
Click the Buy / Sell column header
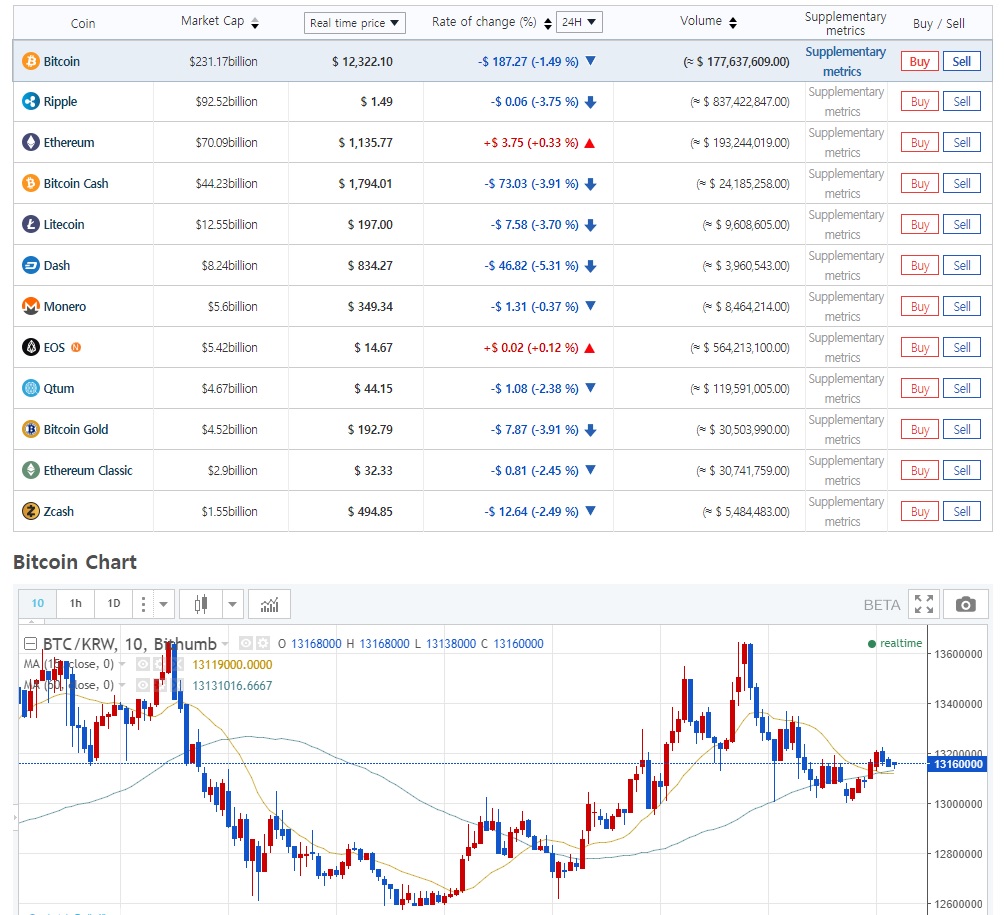coord(938,24)
